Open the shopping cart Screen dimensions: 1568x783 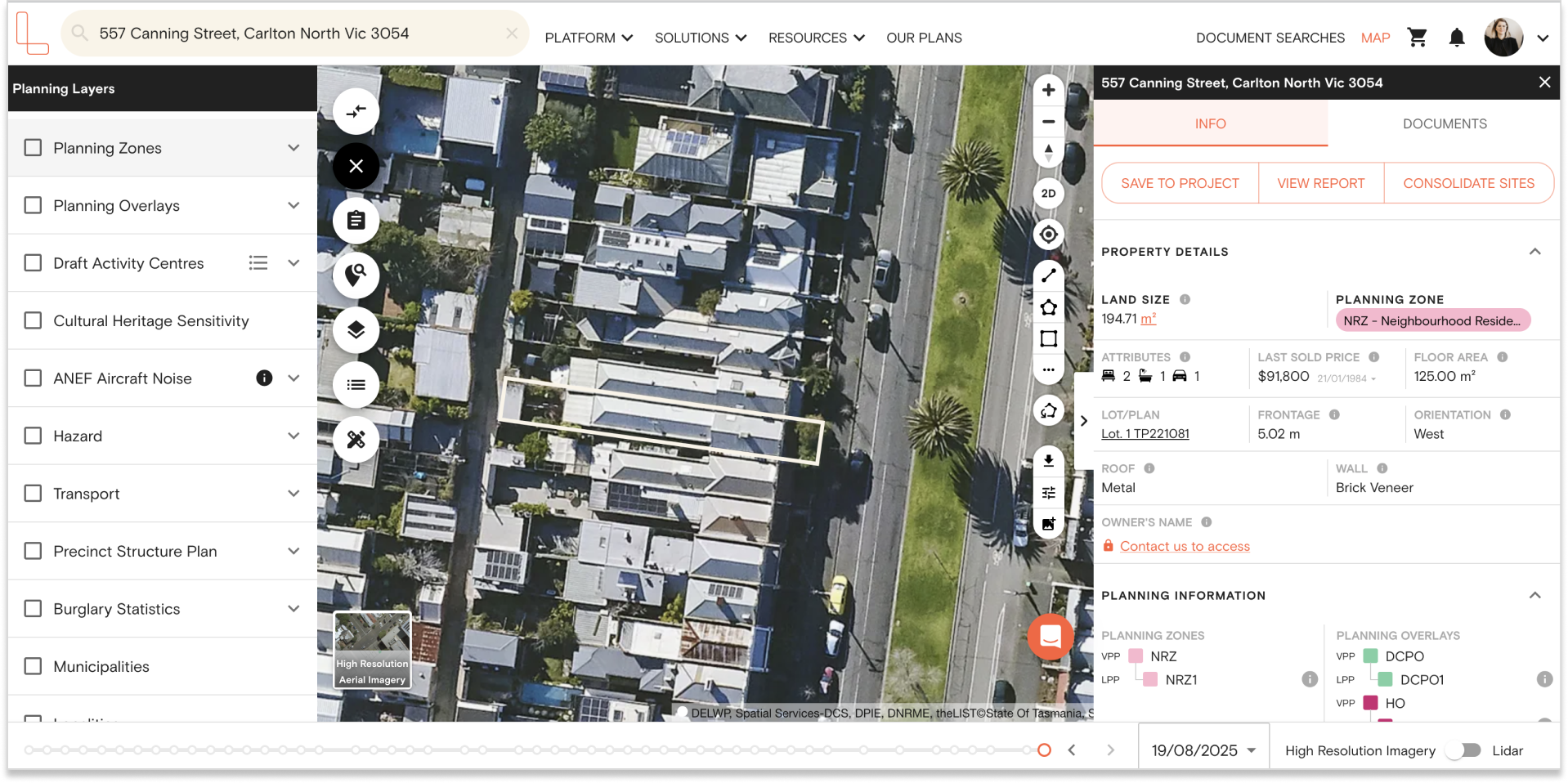(x=1417, y=38)
